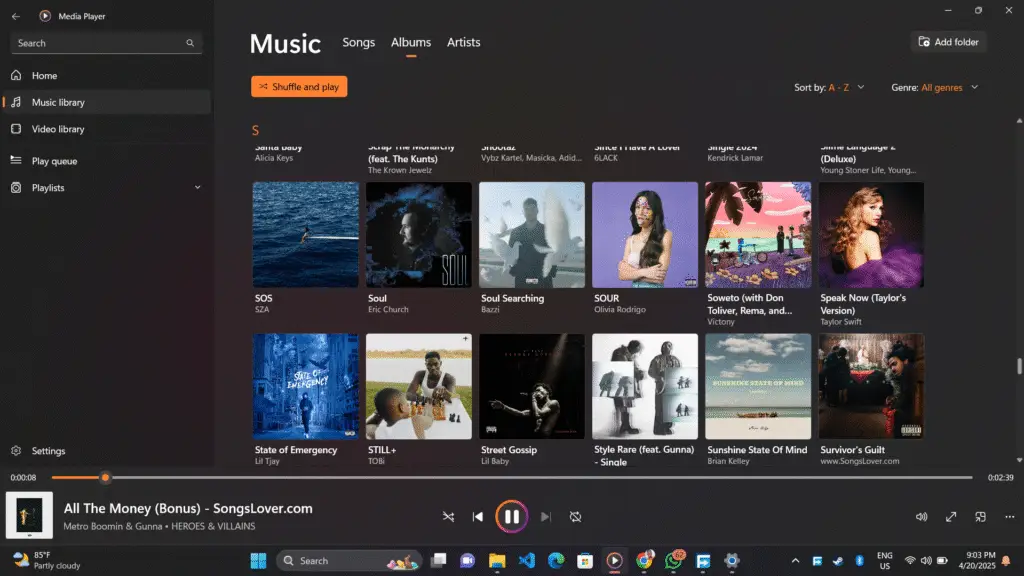Open Microsoft Edge from taskbar
The image size is (1024, 576).
click(556, 560)
